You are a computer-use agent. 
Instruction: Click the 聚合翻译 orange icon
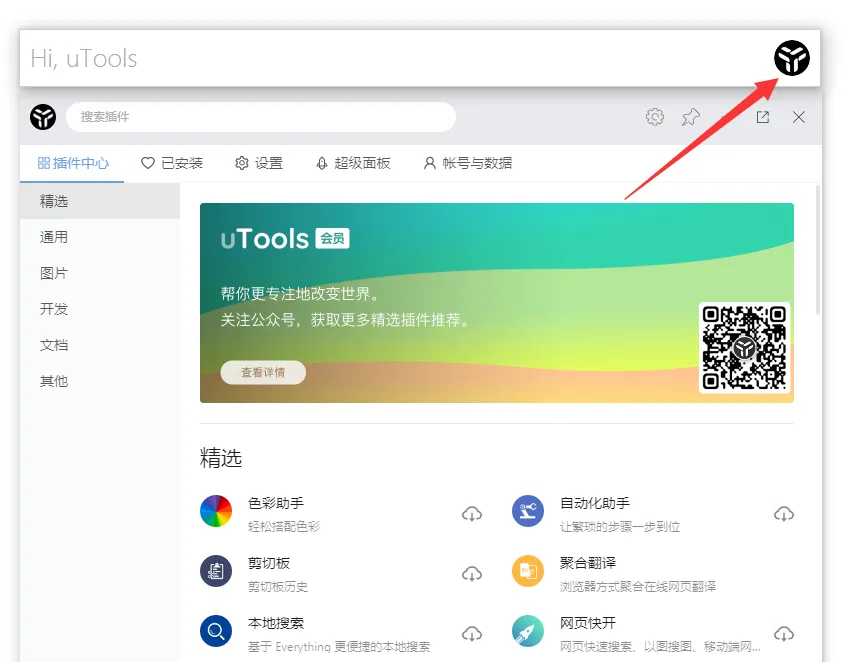(x=528, y=571)
